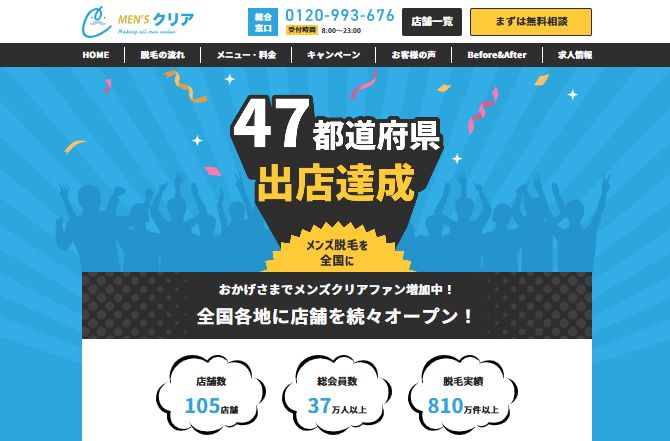670x441 pixels.
Task: Click the 全国各地に店舗を続々オープン heading
Action: [335, 317]
